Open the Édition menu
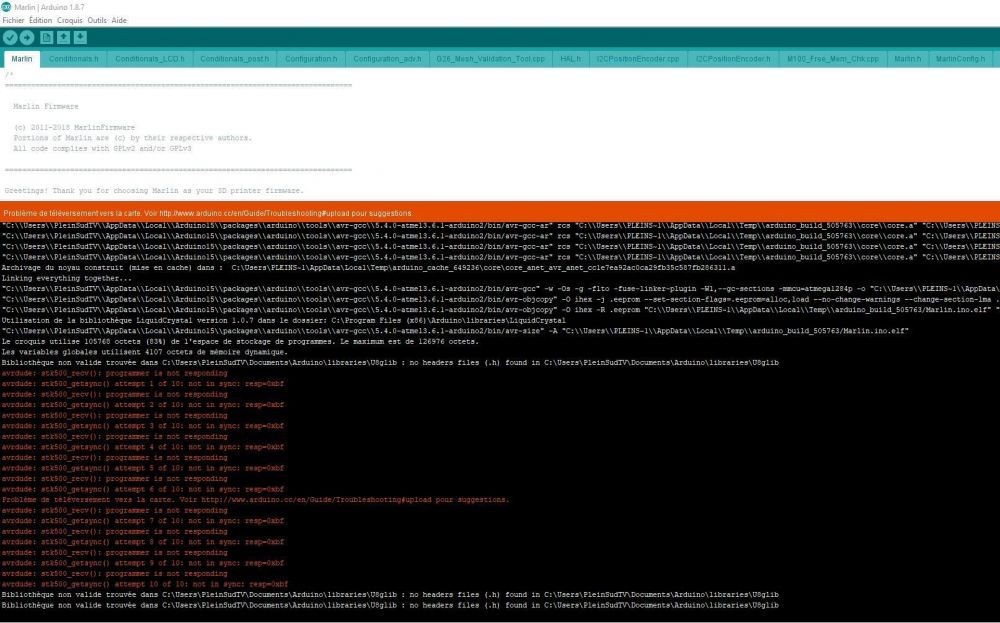 (40, 20)
